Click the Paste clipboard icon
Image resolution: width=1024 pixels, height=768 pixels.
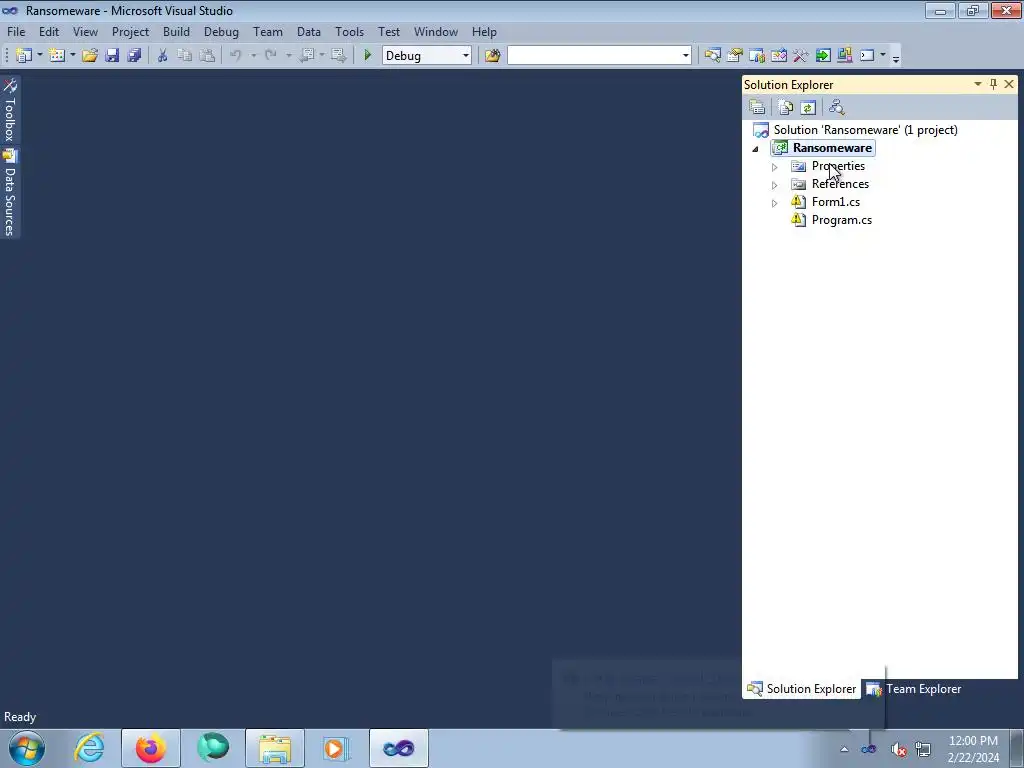pyautogui.click(x=207, y=56)
